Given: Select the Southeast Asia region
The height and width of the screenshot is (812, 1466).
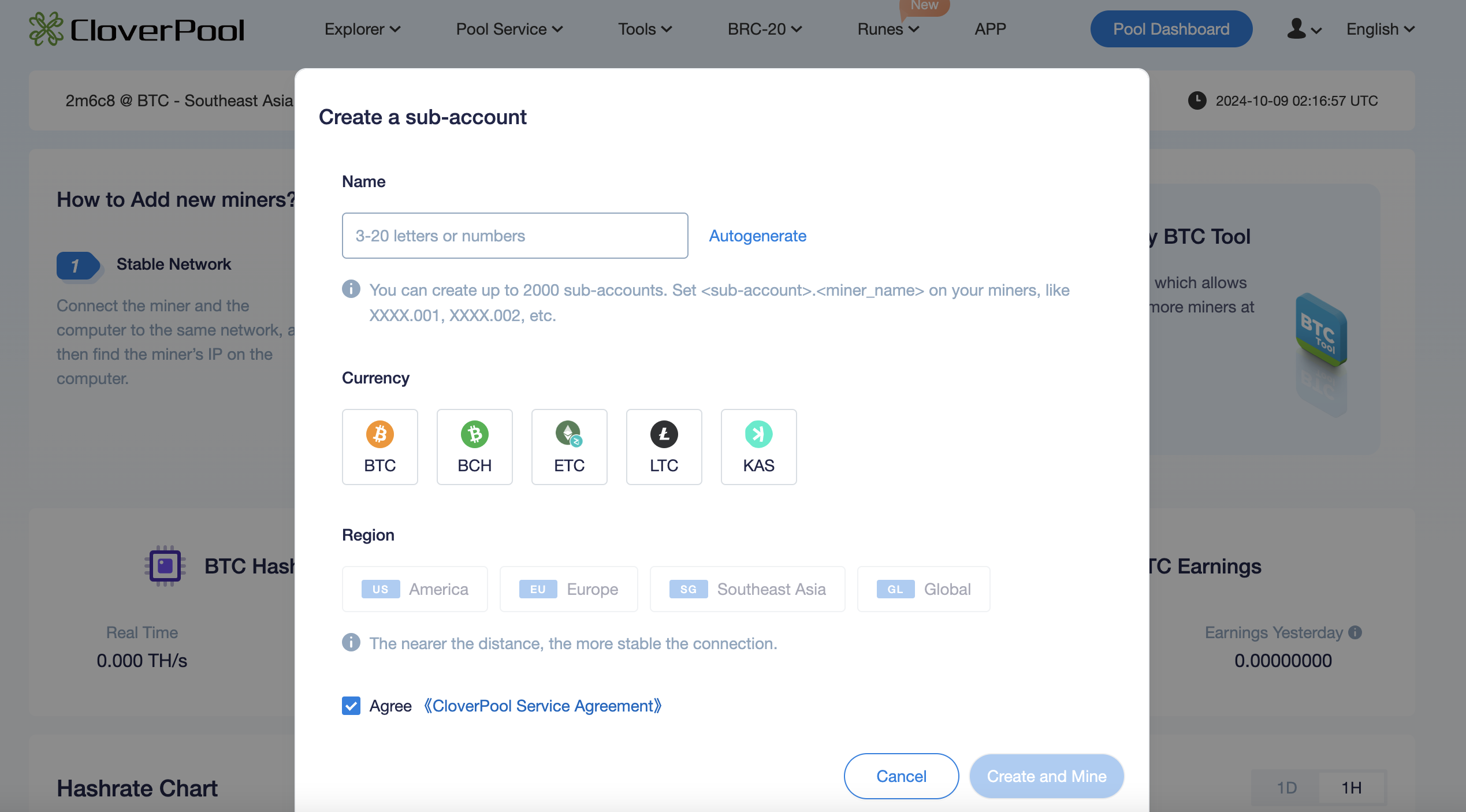Looking at the screenshot, I should tap(747, 588).
